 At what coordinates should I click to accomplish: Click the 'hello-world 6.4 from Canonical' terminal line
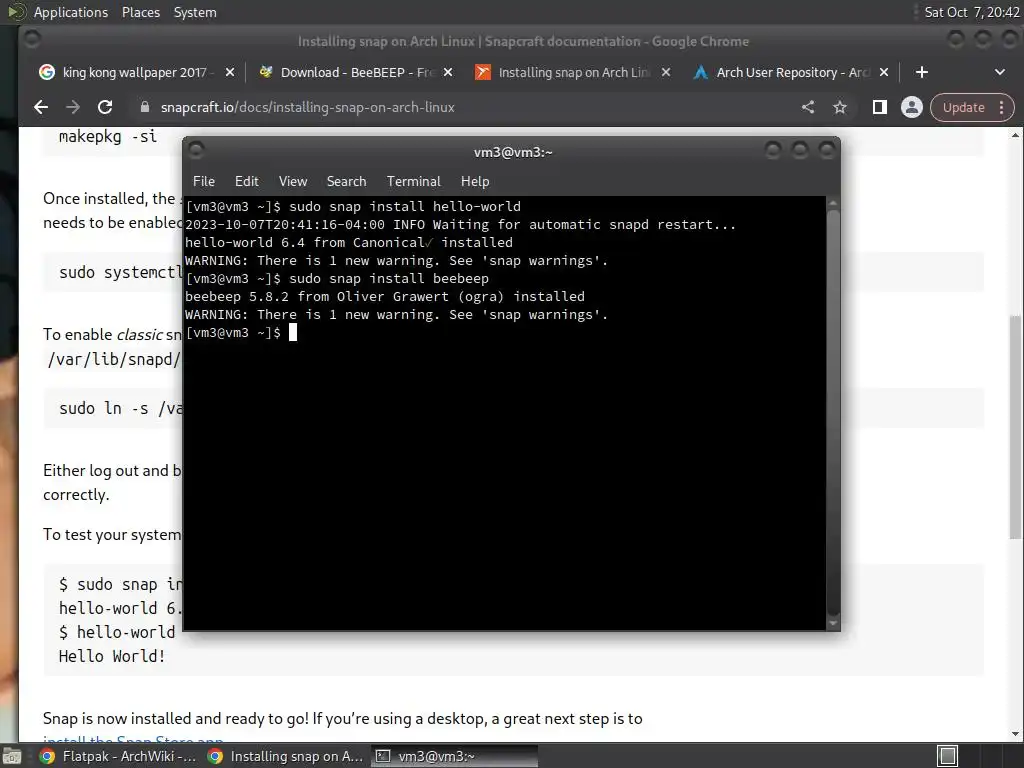[349, 242]
